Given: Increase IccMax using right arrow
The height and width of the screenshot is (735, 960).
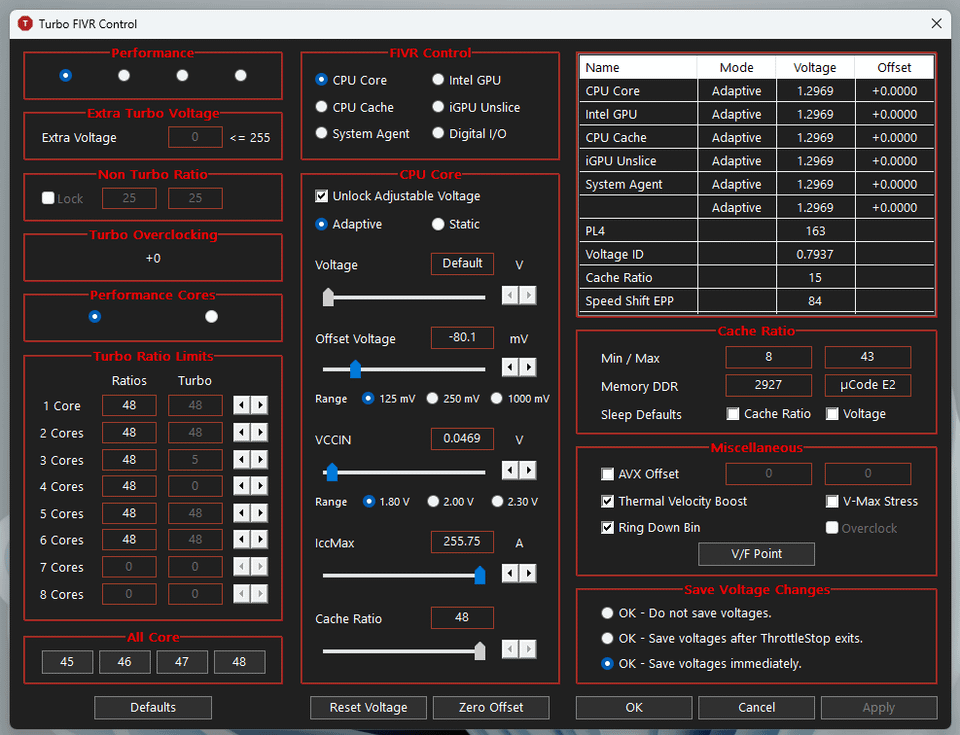Looking at the screenshot, I should tap(527, 573).
